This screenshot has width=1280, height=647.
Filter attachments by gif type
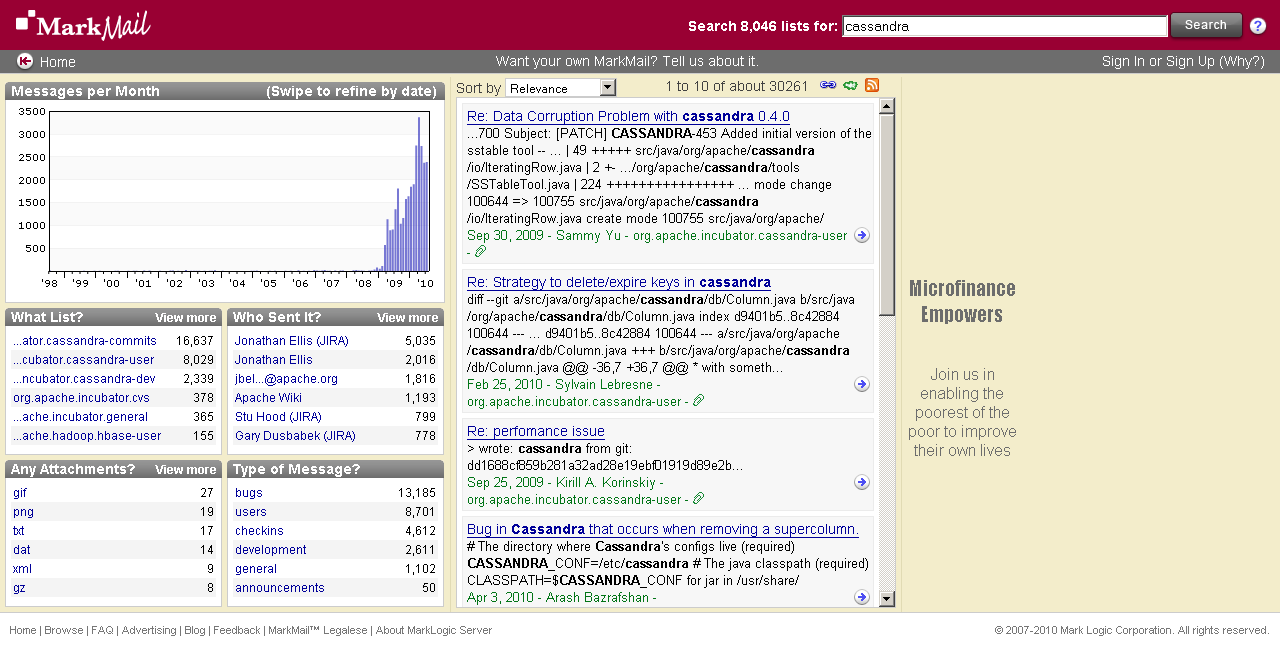[20, 493]
